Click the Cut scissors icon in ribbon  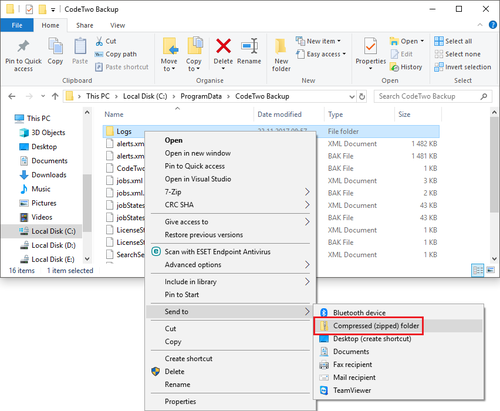click(x=99, y=41)
